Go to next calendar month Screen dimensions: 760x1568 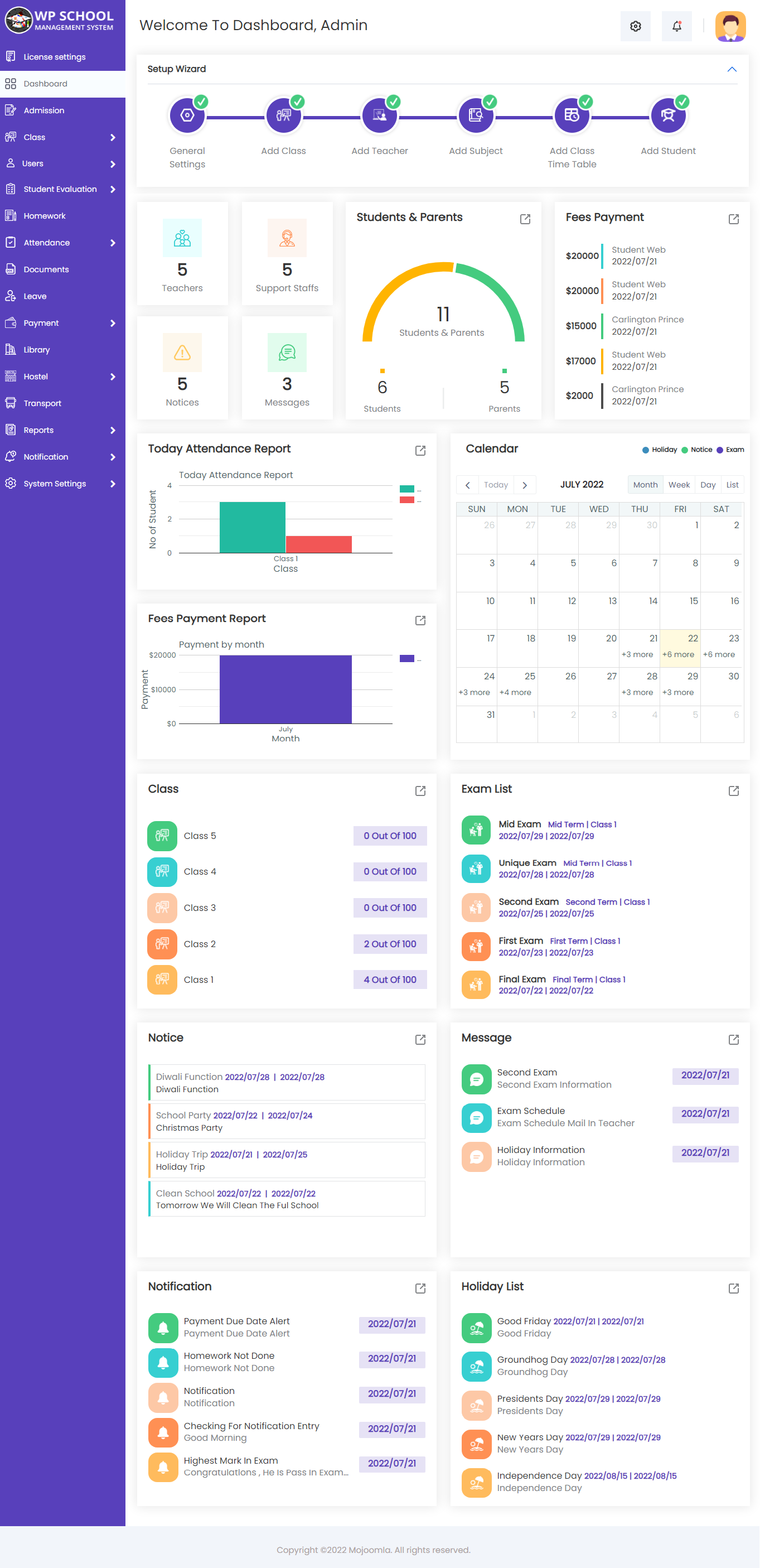(x=525, y=485)
